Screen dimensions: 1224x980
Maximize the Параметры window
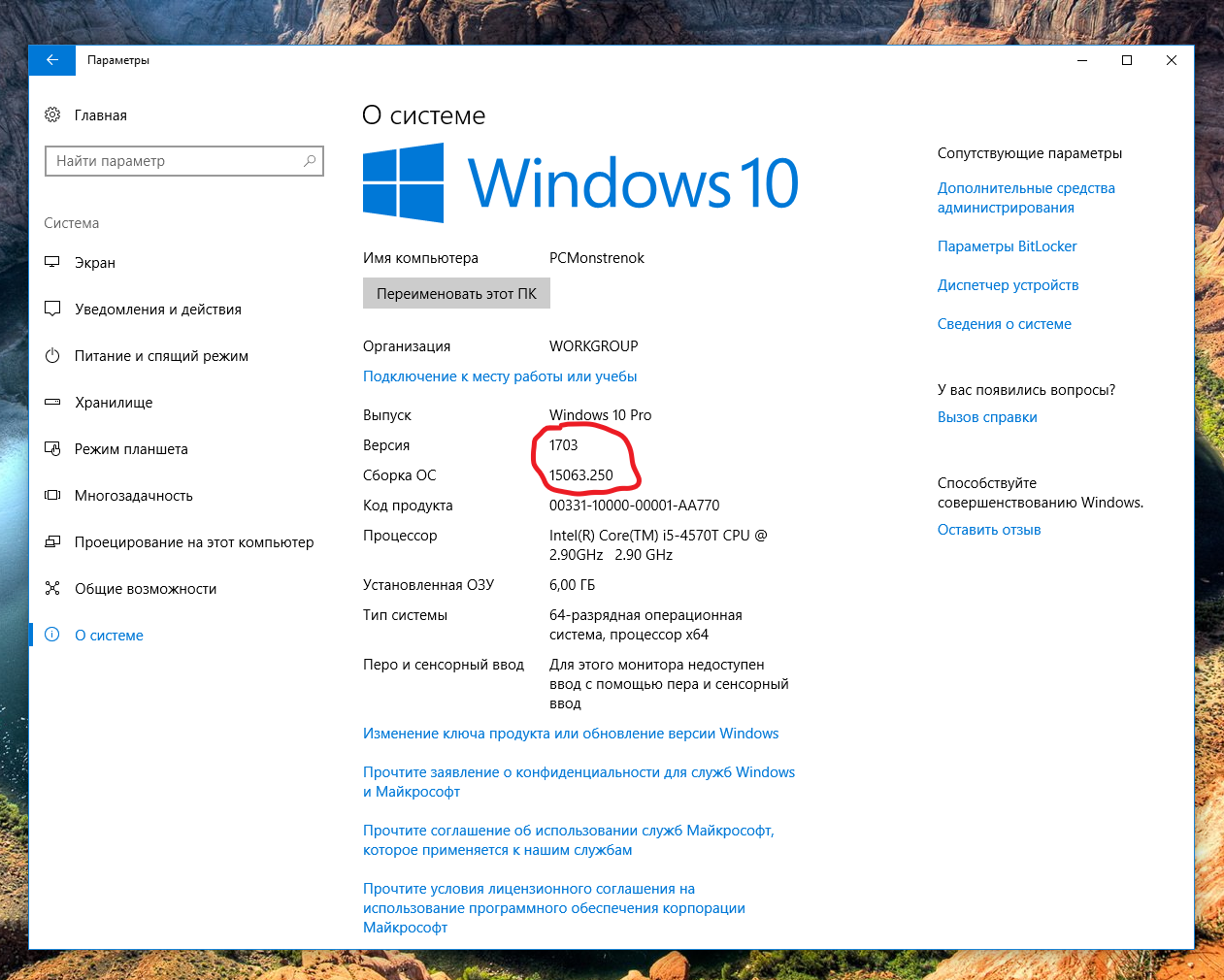pos(1127,60)
